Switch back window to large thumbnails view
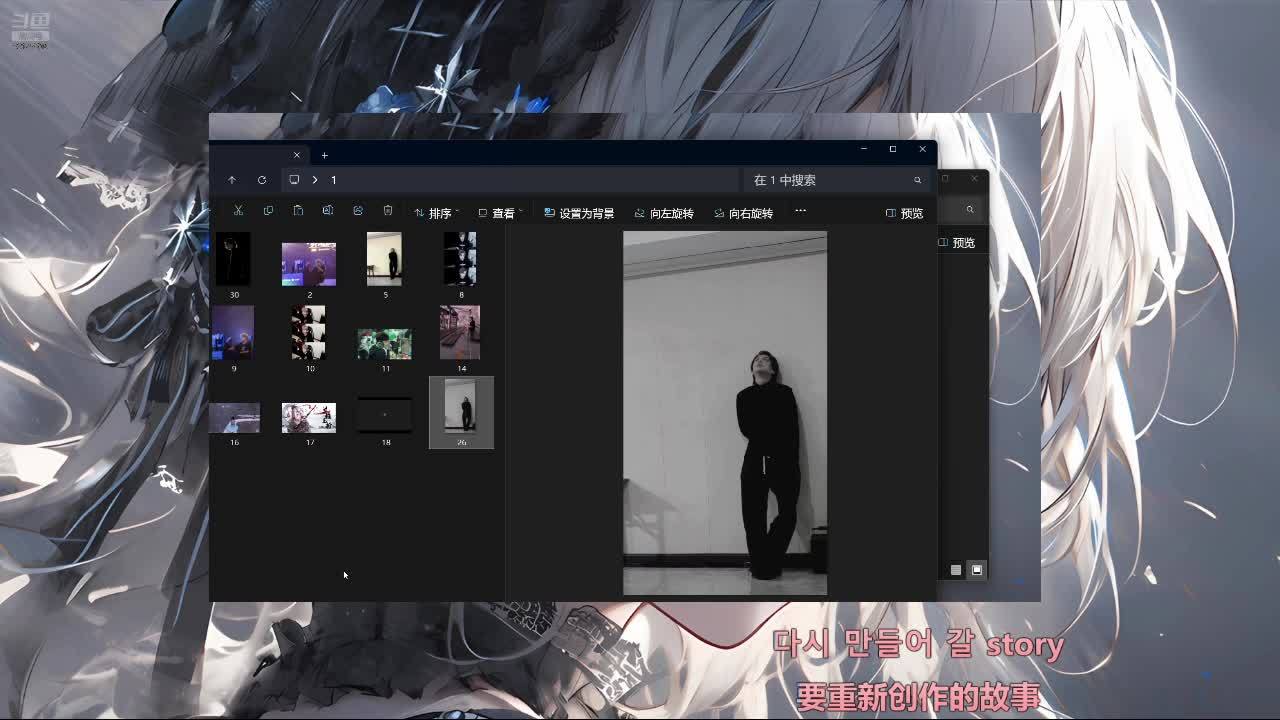 coord(977,570)
